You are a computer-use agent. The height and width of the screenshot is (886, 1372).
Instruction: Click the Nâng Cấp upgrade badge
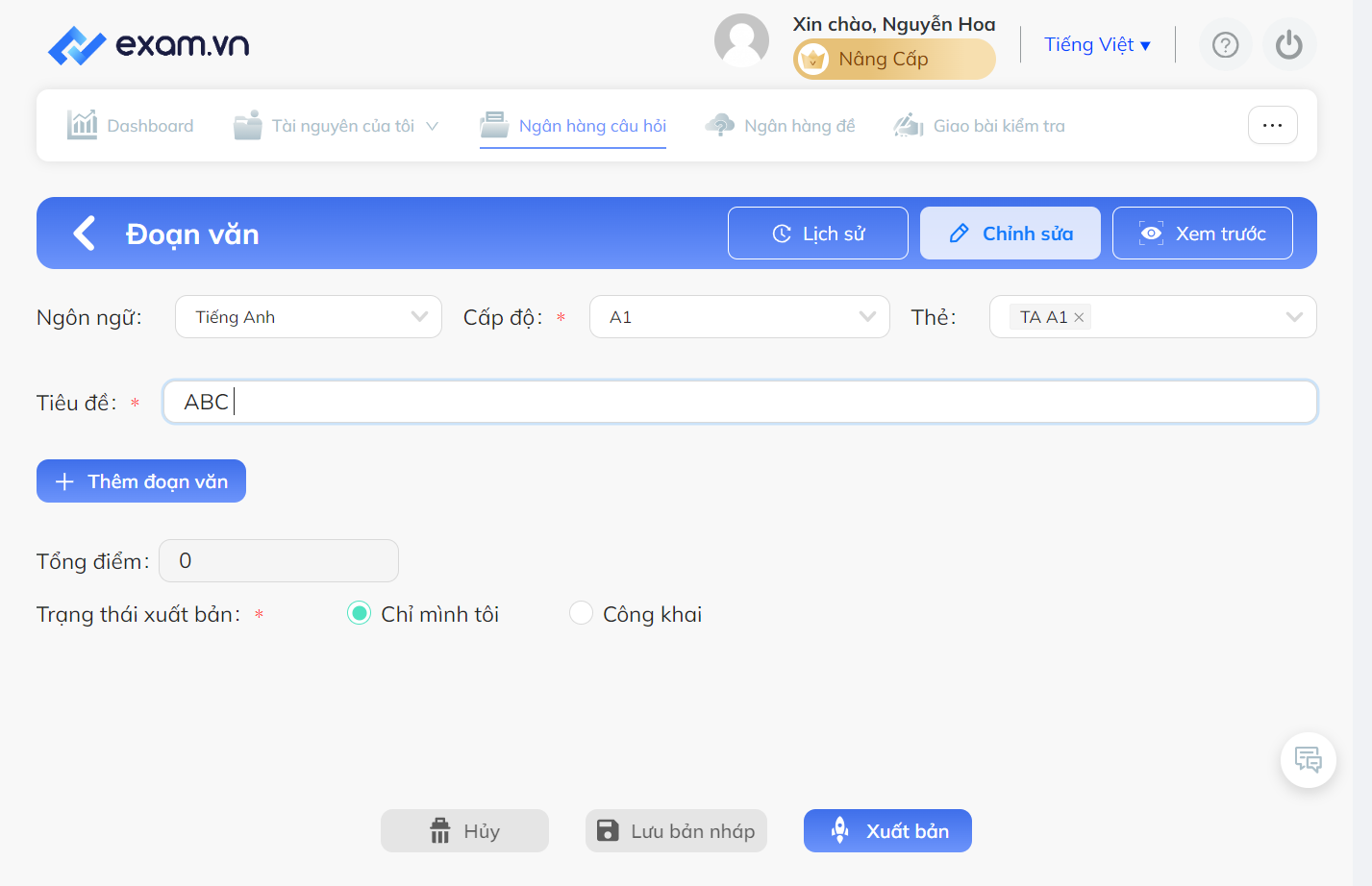[x=894, y=59]
